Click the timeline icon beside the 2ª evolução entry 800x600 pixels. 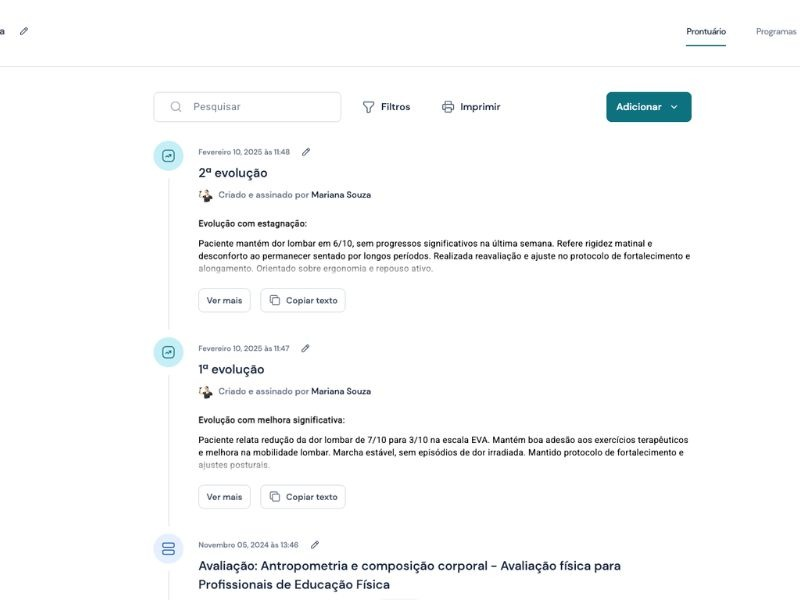168,156
